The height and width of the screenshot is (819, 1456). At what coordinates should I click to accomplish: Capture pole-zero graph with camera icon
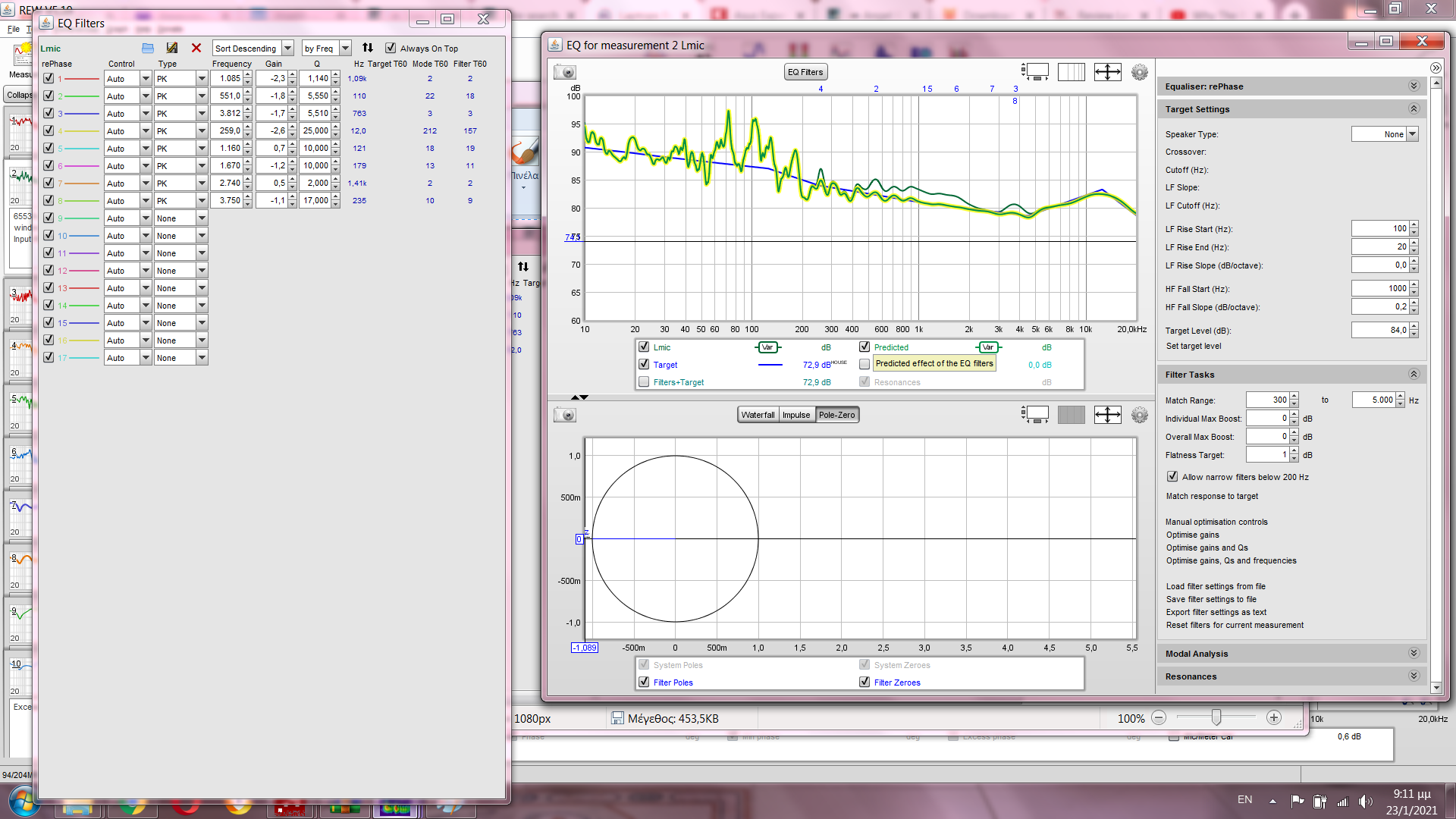pos(565,416)
